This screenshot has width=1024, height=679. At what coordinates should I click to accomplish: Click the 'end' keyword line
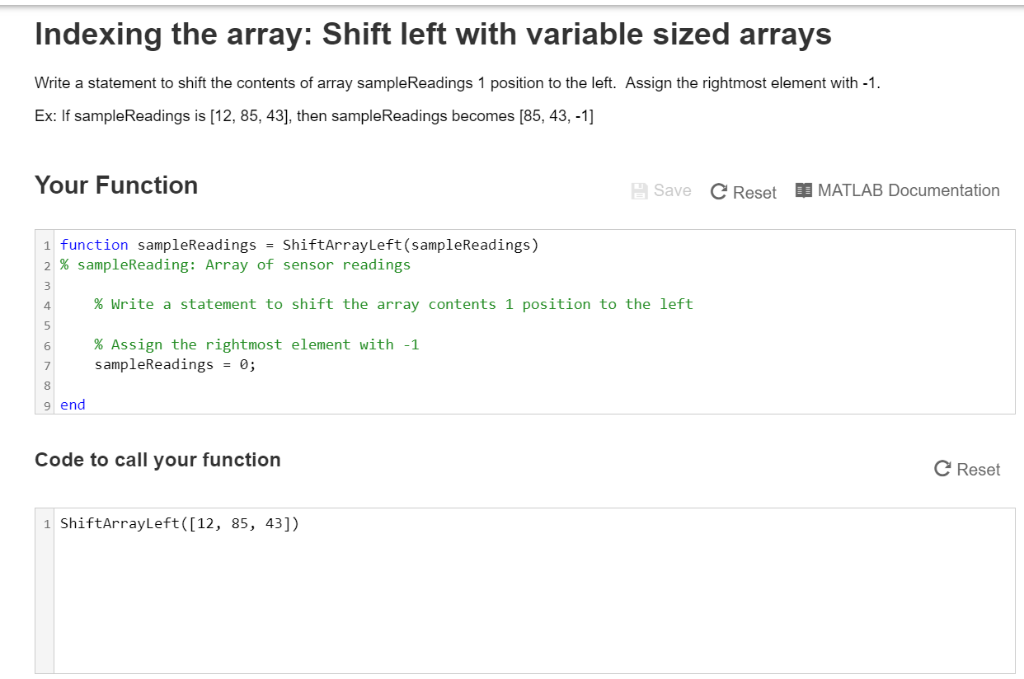[x=72, y=405]
